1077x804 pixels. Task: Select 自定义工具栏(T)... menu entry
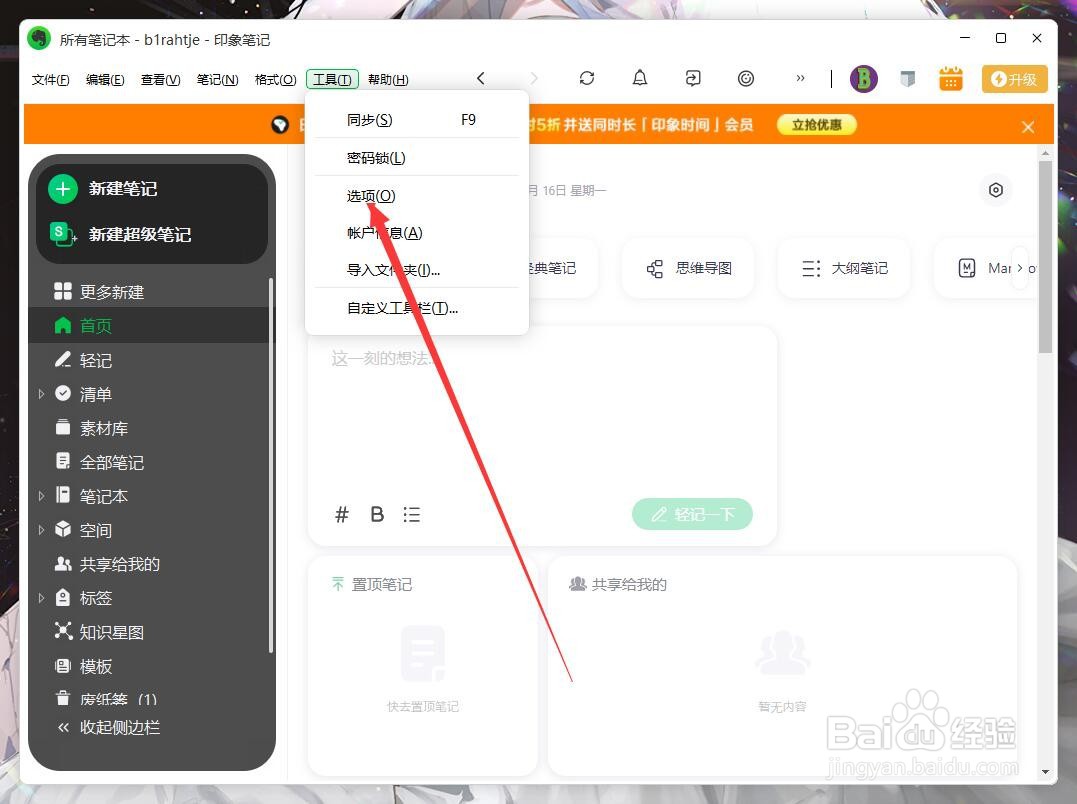point(417,308)
